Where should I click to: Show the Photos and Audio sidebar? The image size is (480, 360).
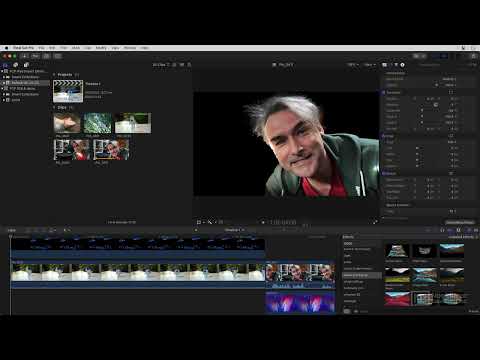click(16, 65)
